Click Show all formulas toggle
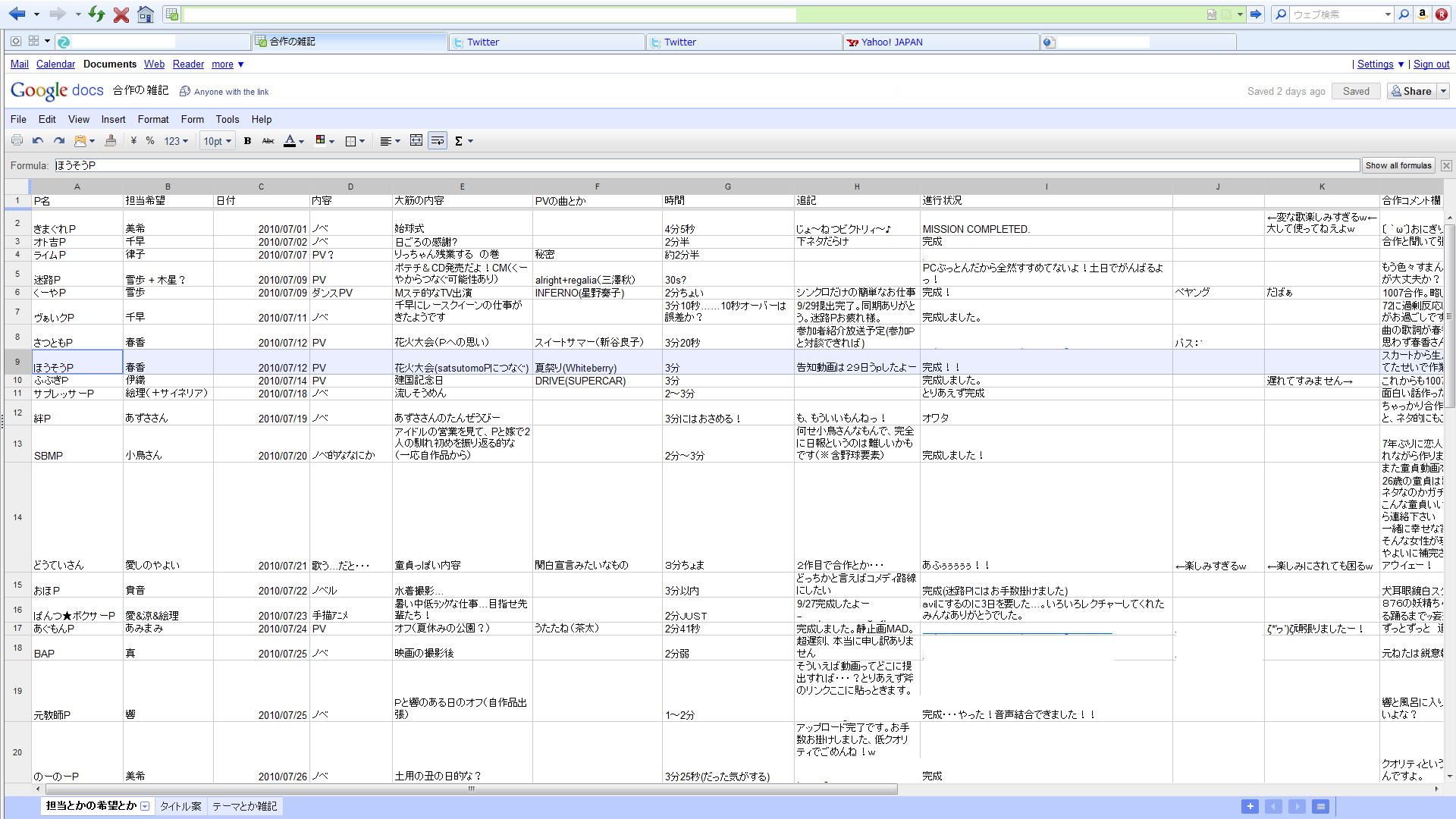Viewport: 1456px width, 819px height. 1398,165
